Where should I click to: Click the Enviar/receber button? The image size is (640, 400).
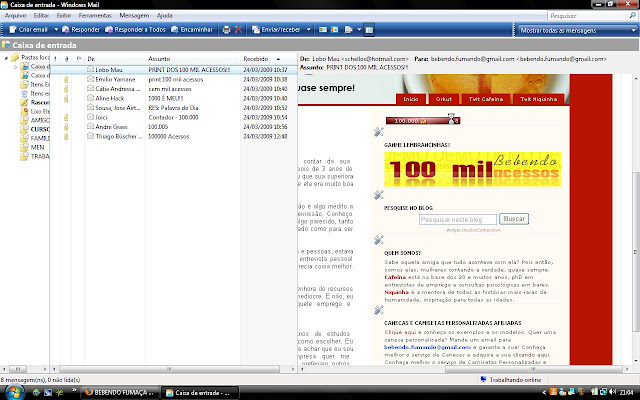276,29
